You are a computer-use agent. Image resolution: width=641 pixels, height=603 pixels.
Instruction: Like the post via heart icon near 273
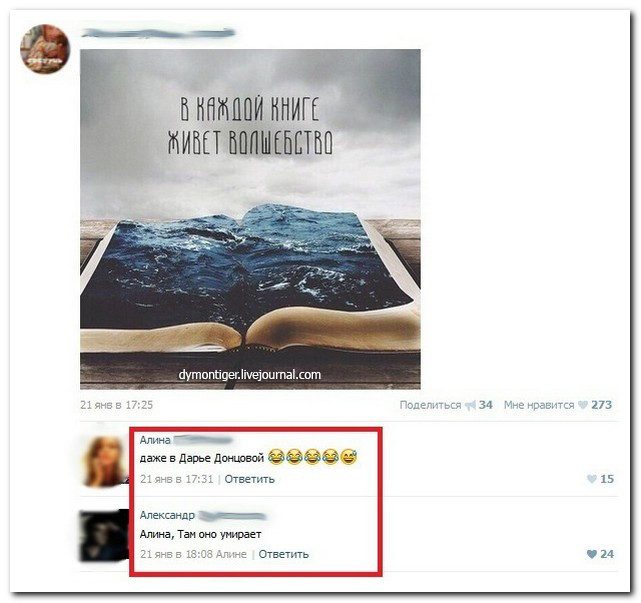[583, 405]
